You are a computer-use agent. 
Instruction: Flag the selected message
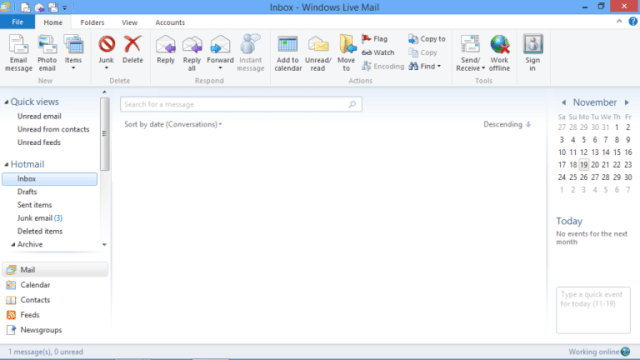375,39
